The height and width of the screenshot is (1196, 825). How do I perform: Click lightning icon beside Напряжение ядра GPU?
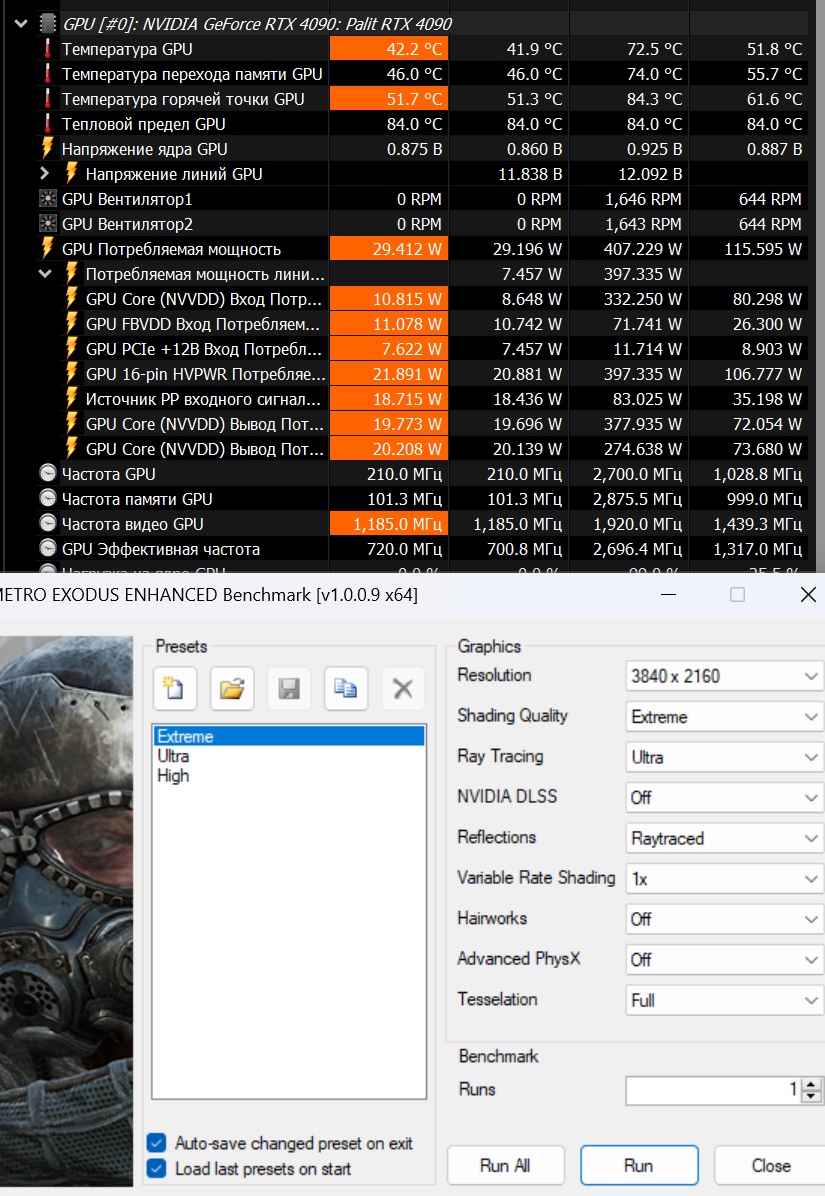point(47,149)
